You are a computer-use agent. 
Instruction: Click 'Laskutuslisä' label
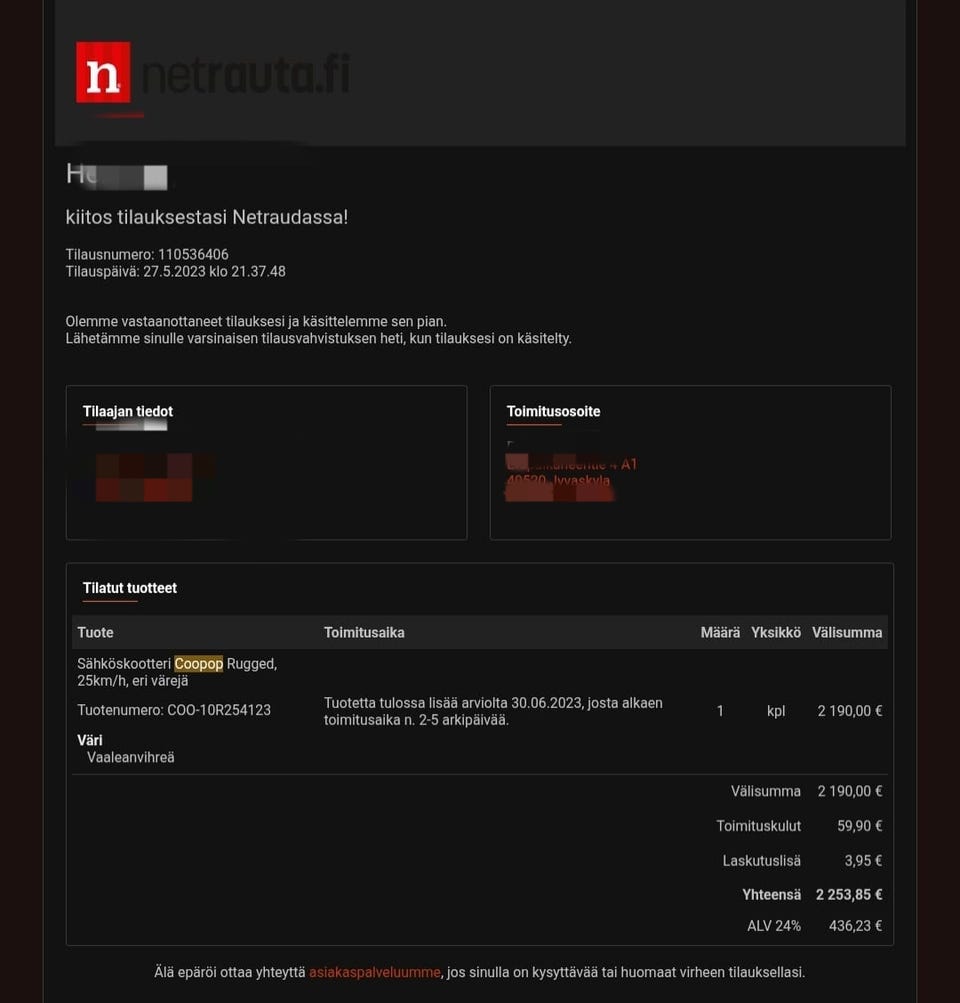click(x=762, y=861)
